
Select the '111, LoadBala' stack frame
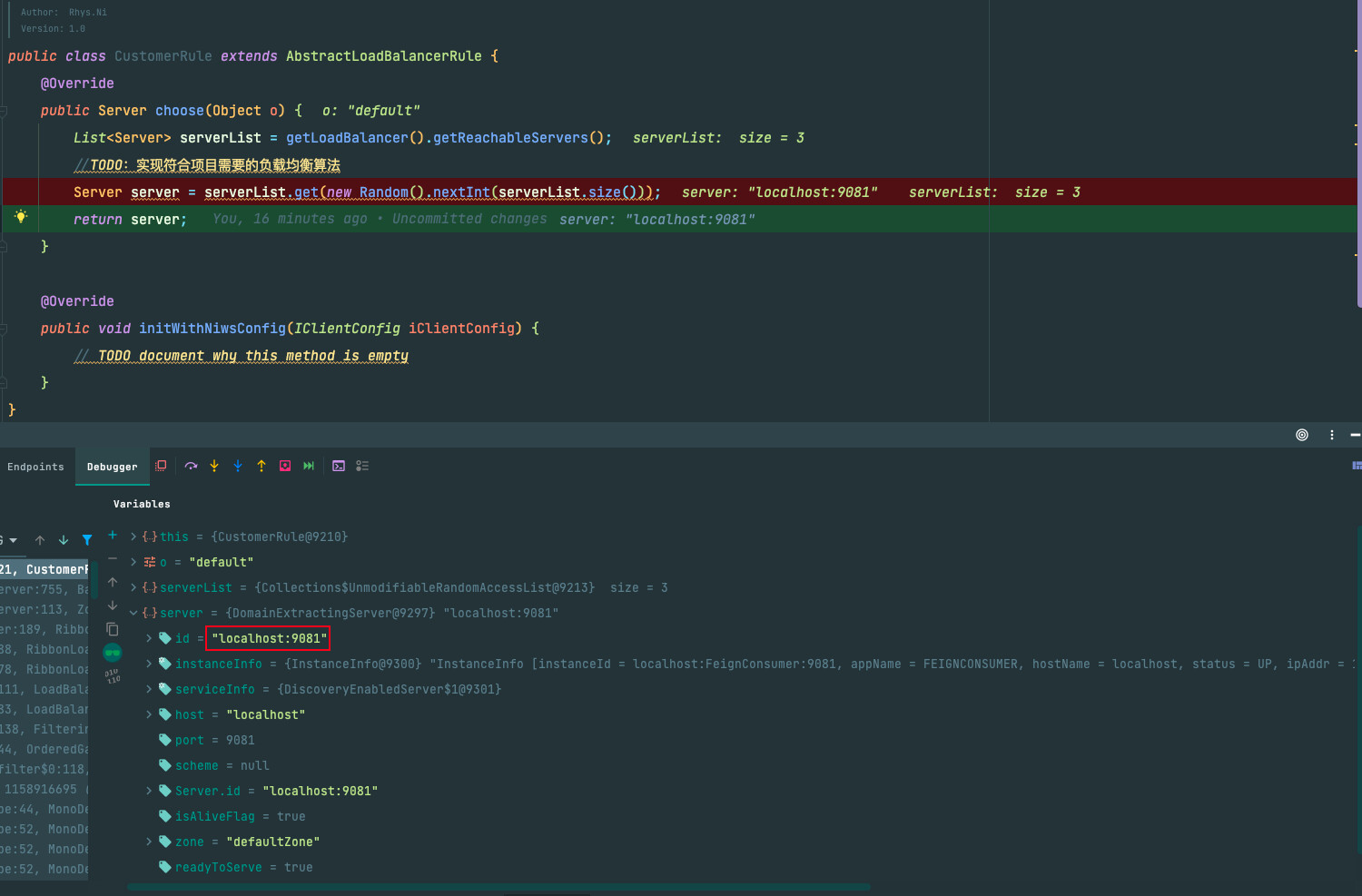coord(44,689)
